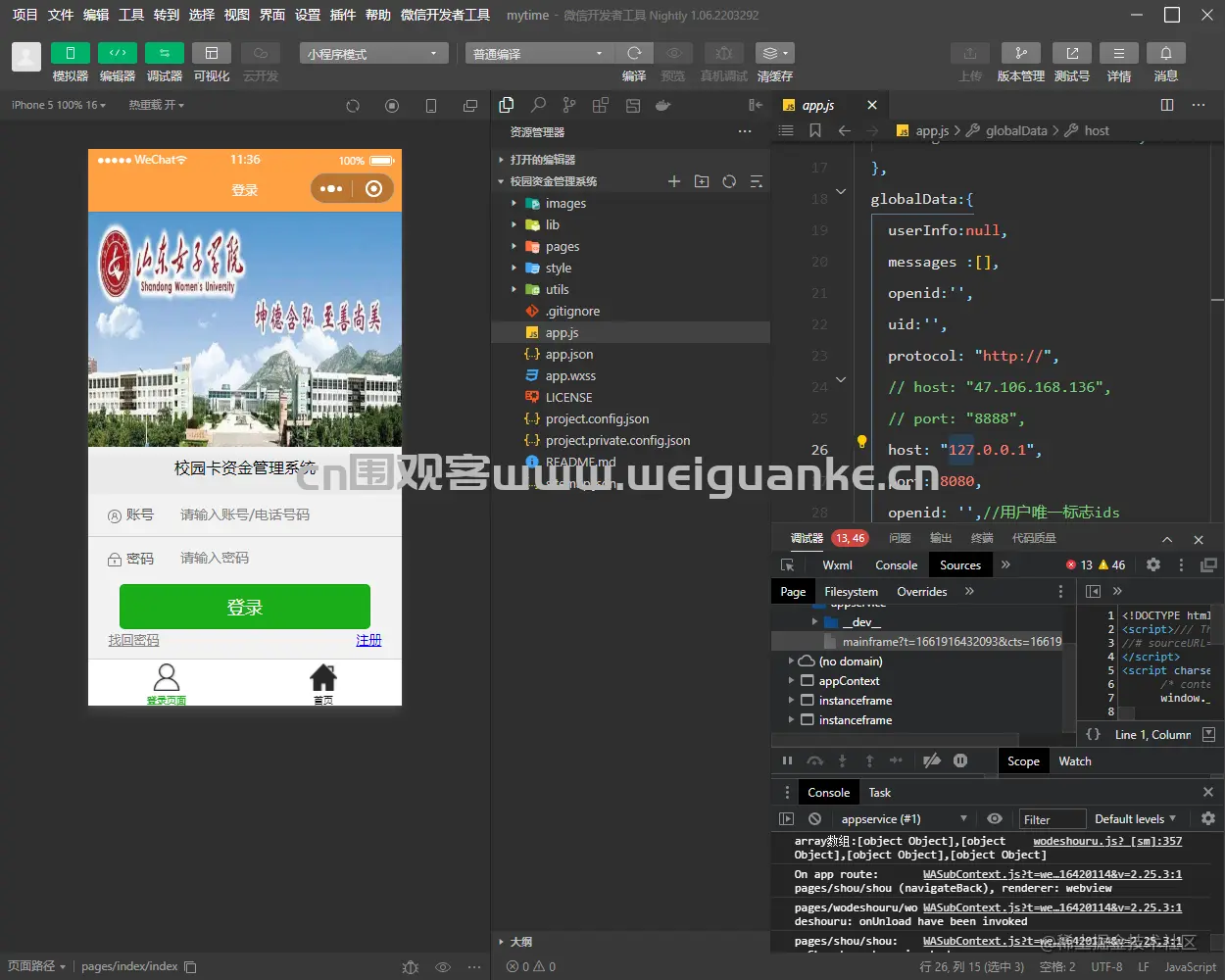Open the source control icon in sidebar
1225x980 pixels.
pos(569,105)
